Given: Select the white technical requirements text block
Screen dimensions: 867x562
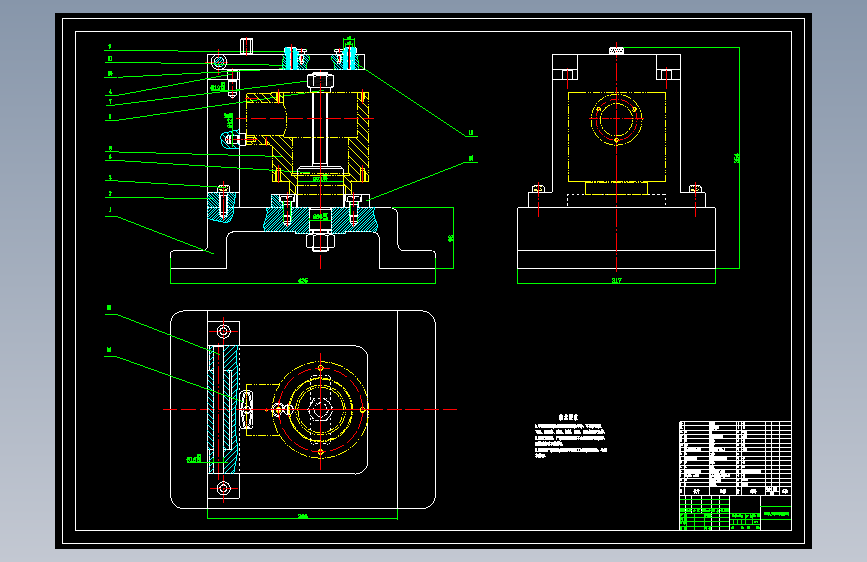Looking at the screenshot, I should pyautogui.click(x=571, y=437).
